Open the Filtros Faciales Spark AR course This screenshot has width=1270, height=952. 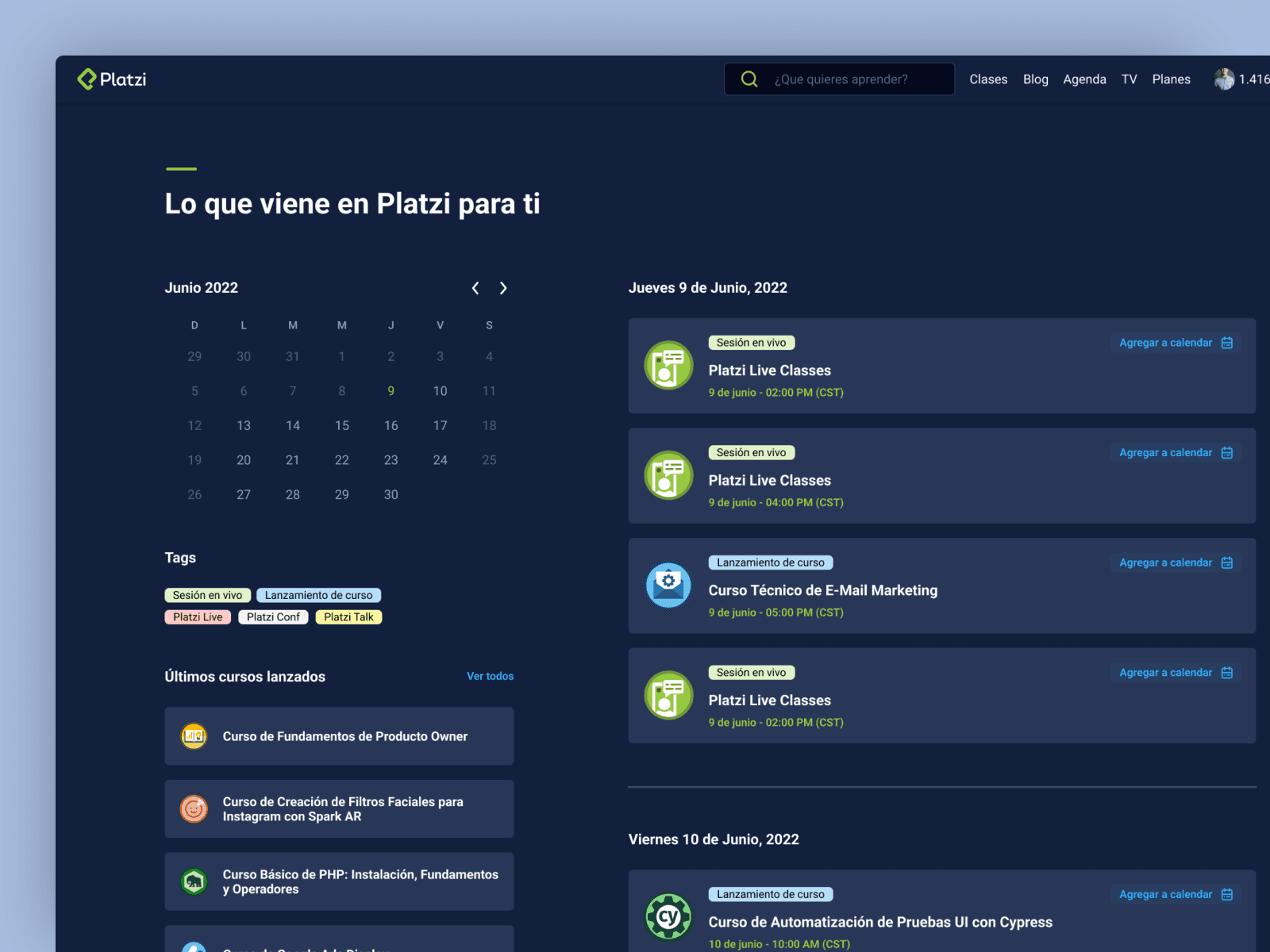click(339, 809)
